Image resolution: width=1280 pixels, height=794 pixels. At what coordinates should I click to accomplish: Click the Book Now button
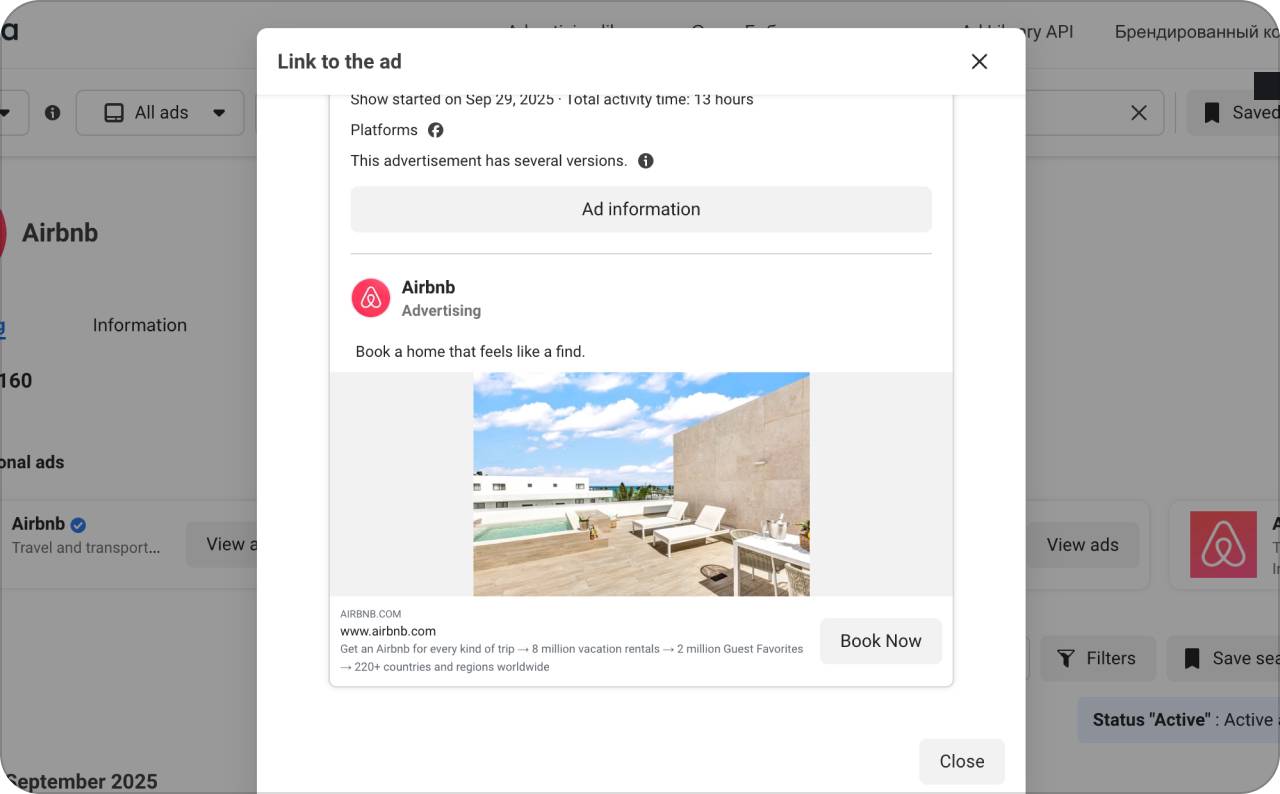880,640
